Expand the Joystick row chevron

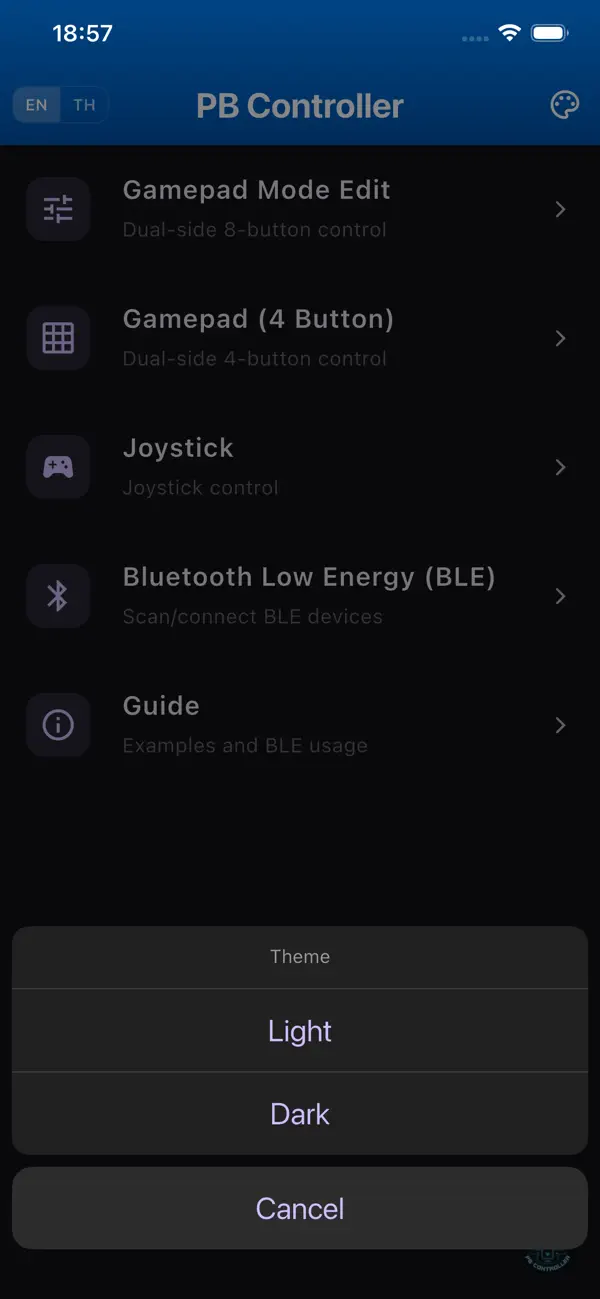tap(560, 467)
